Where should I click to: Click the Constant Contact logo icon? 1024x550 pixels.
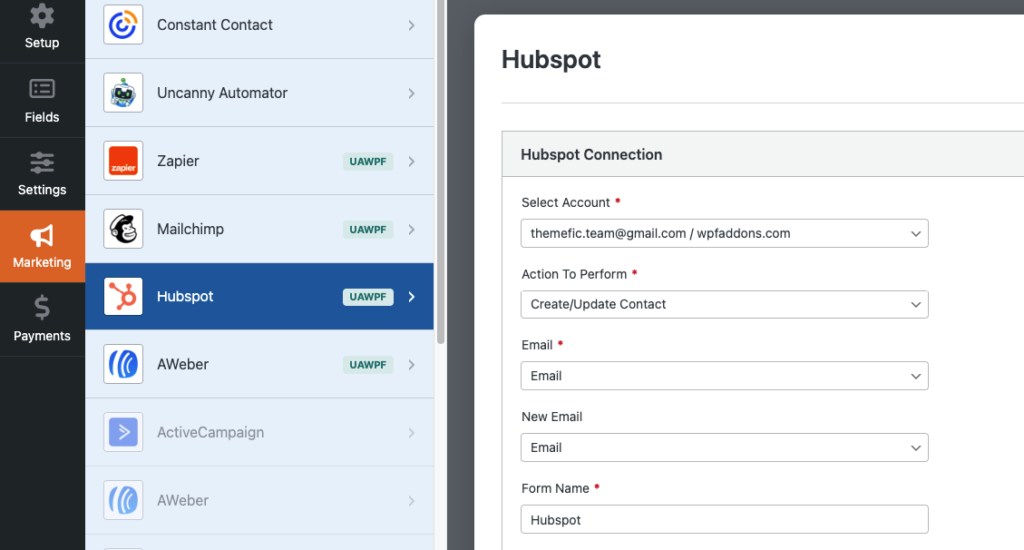tap(123, 25)
